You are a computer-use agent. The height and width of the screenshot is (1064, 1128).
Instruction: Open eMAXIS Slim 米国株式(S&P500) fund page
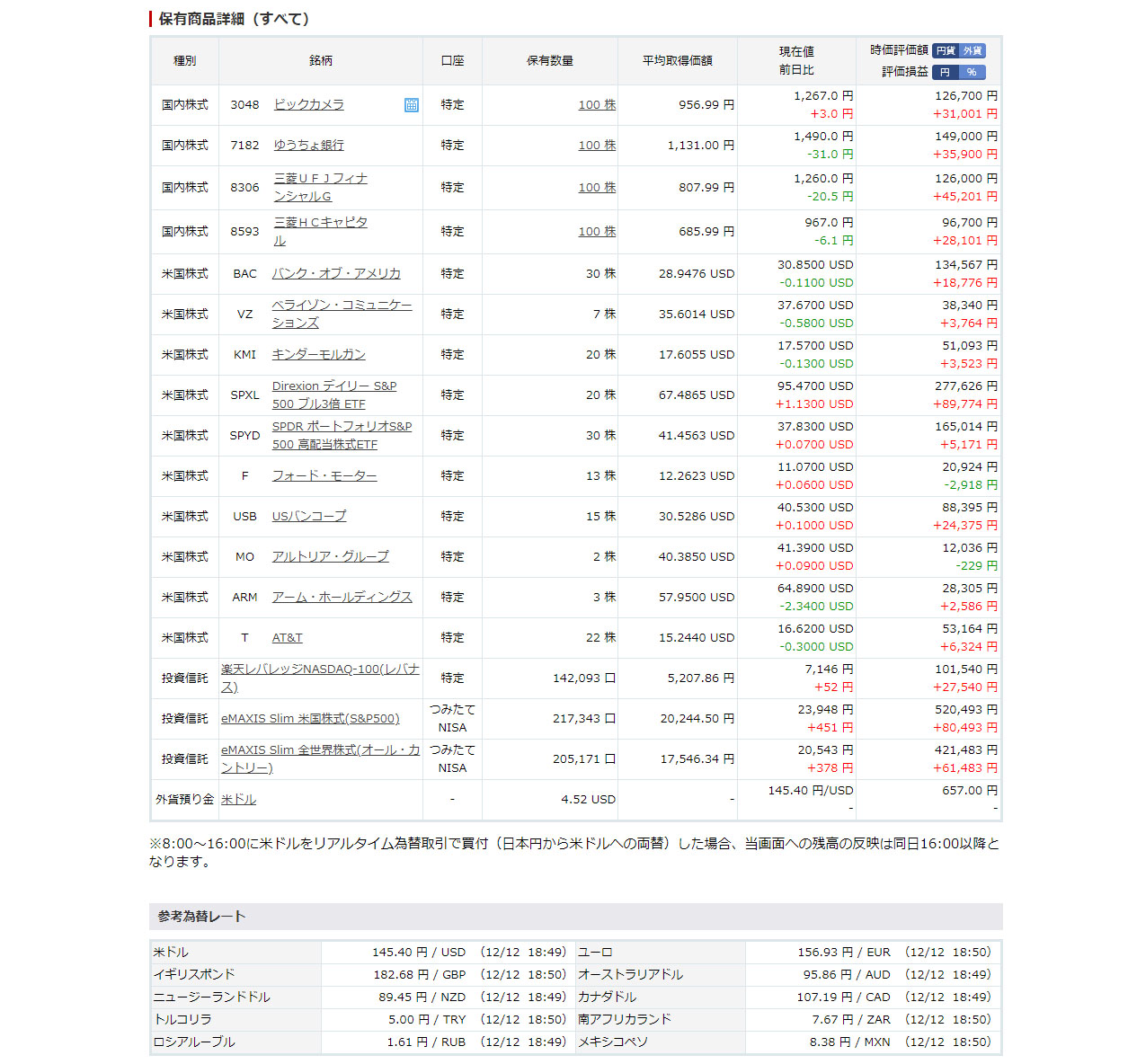pyautogui.click(x=310, y=719)
